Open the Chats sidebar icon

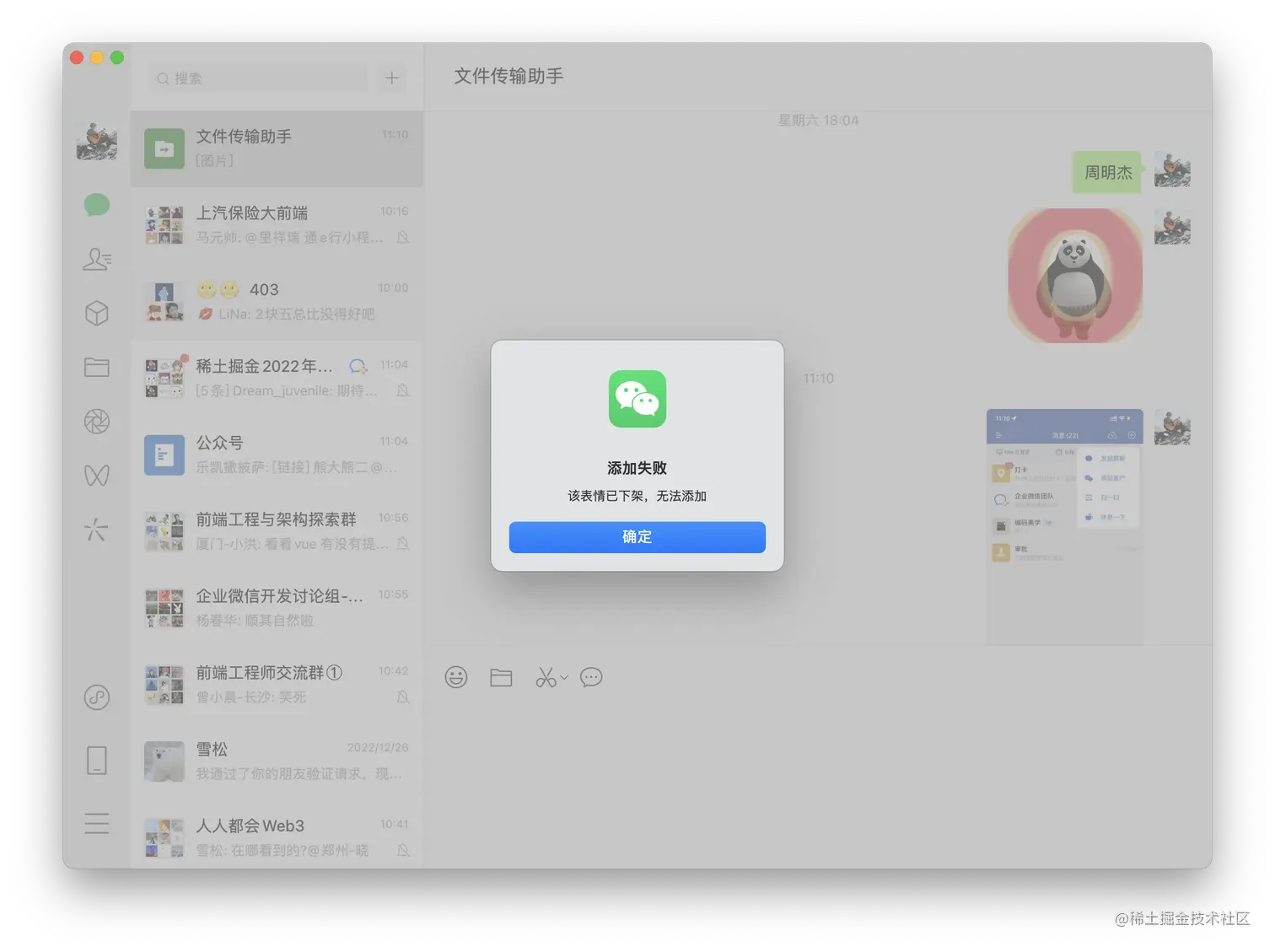pyautogui.click(x=97, y=205)
